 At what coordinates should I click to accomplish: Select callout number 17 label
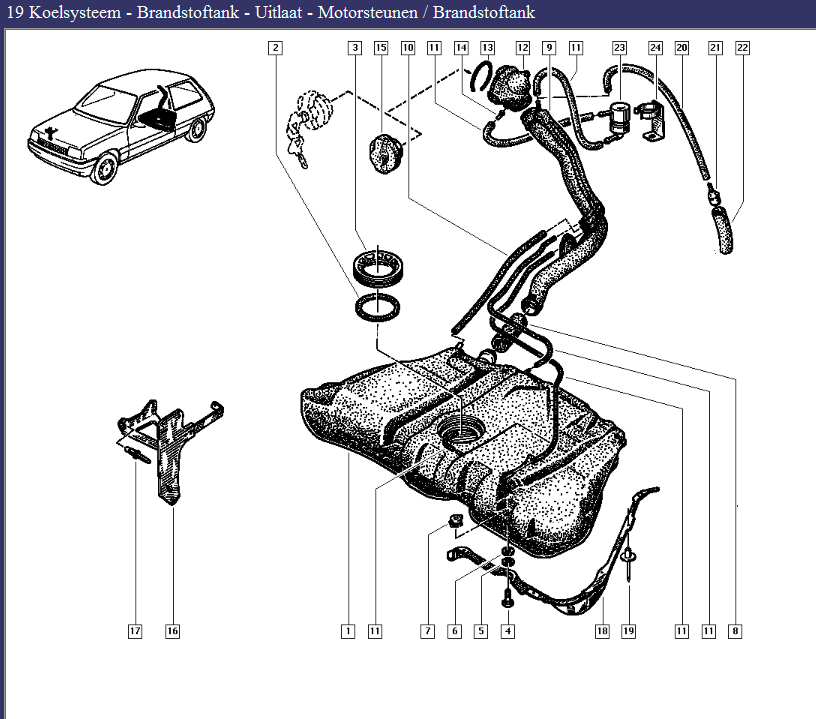[x=135, y=631]
